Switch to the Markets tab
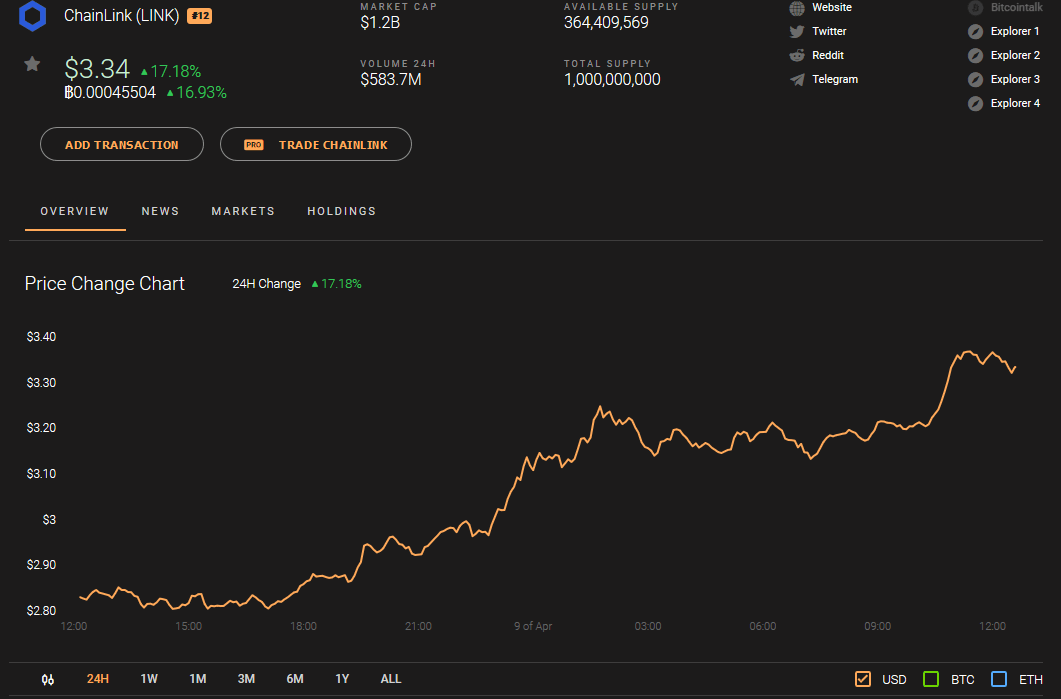Viewport: 1061px width, 699px height. pyautogui.click(x=243, y=211)
